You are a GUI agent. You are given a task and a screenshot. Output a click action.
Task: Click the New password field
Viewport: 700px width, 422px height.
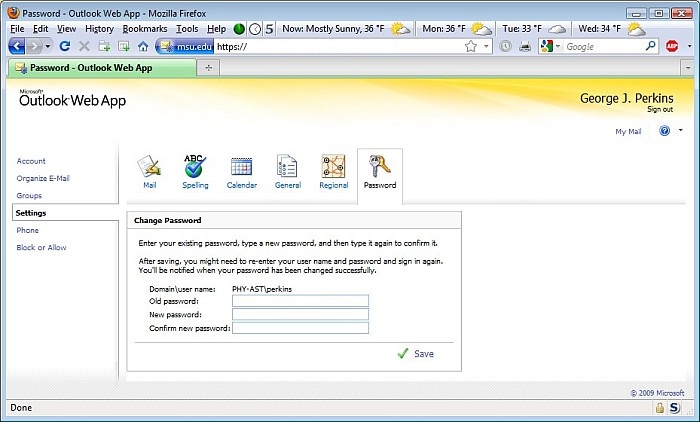300,314
